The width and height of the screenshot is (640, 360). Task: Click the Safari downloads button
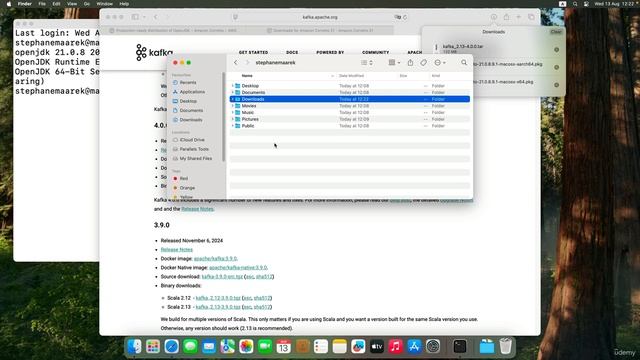(493, 17)
